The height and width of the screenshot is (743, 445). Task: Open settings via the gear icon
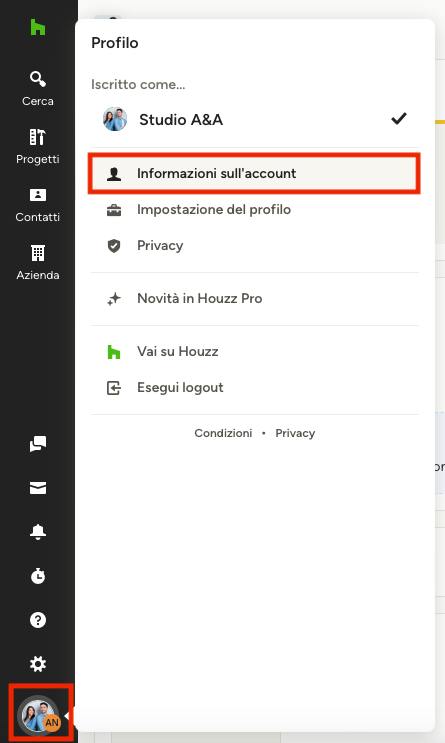coord(38,664)
